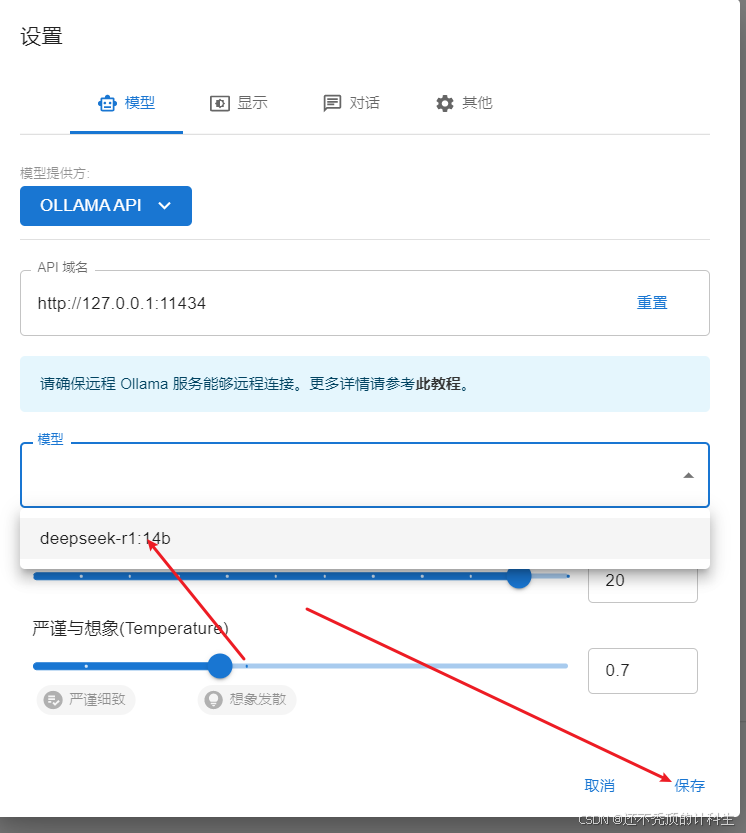The width and height of the screenshot is (746, 833).
Task: Click the lightbulb icon on the 想象发散 chip
Action: [214, 700]
